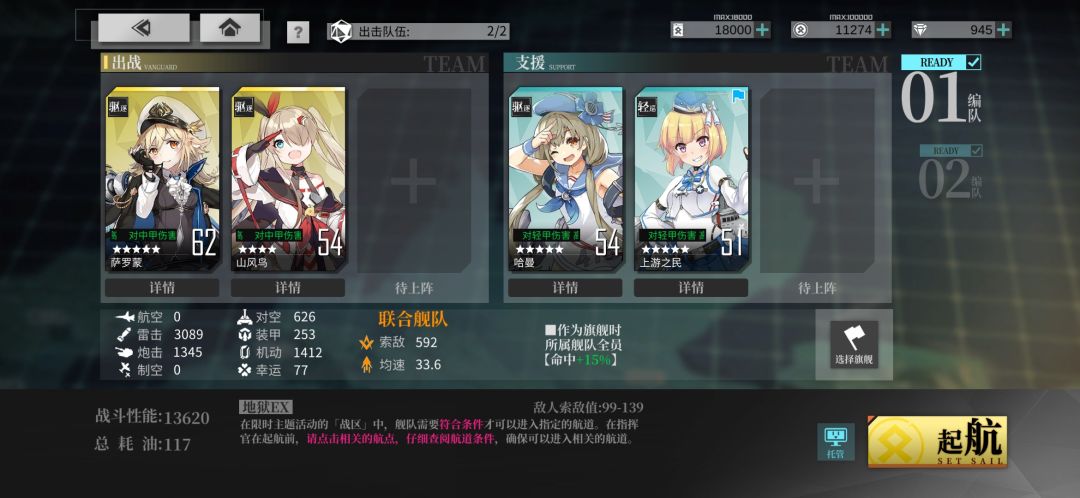
Task: Click the 起航 SET SAIL button
Action: (x=937, y=442)
